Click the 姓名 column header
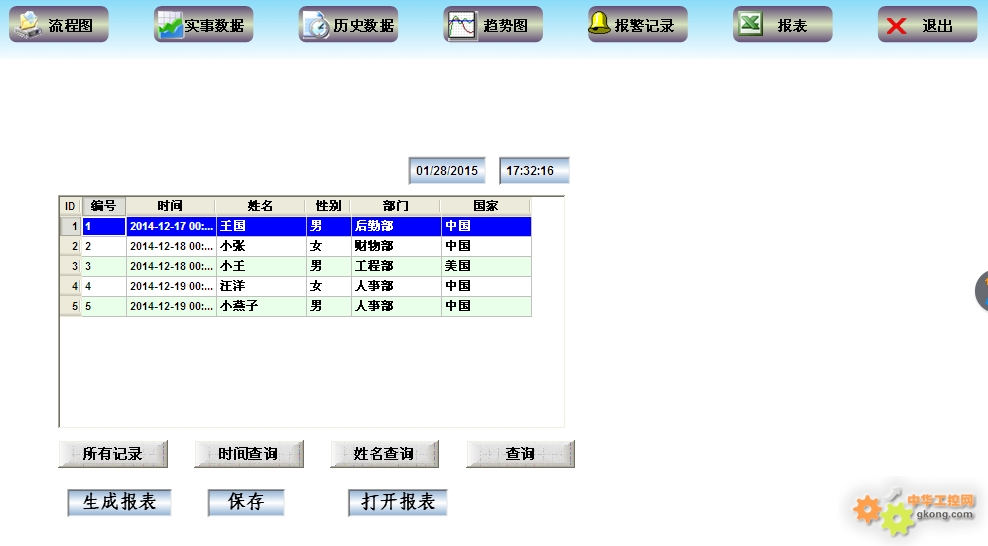This screenshot has height=546, width=988. click(x=260, y=206)
